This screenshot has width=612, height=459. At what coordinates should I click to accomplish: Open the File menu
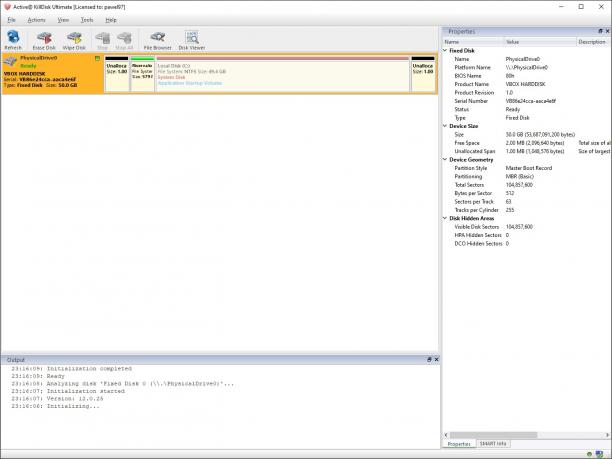point(12,20)
